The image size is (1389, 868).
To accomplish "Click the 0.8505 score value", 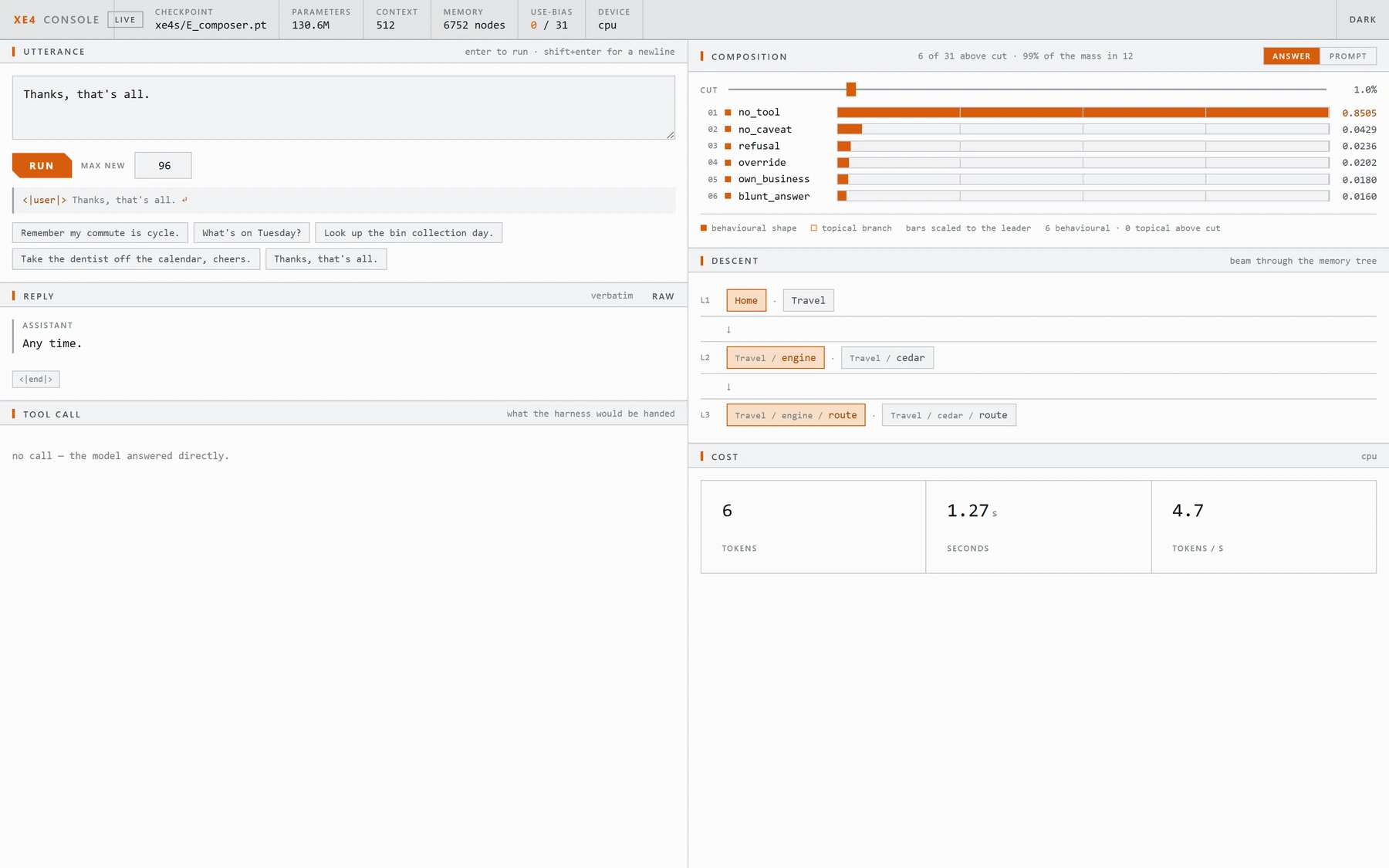I will tap(1359, 113).
